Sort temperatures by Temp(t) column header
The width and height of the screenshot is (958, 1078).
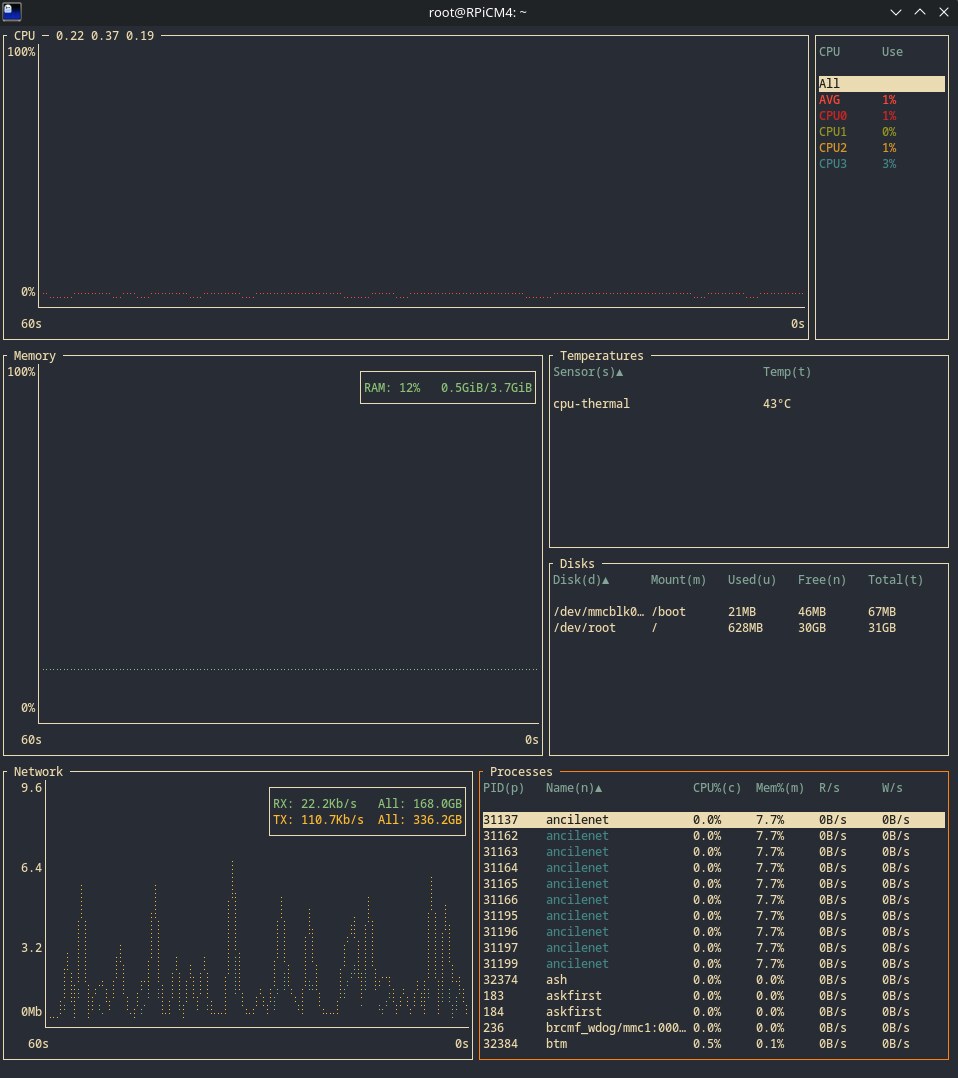tap(787, 372)
